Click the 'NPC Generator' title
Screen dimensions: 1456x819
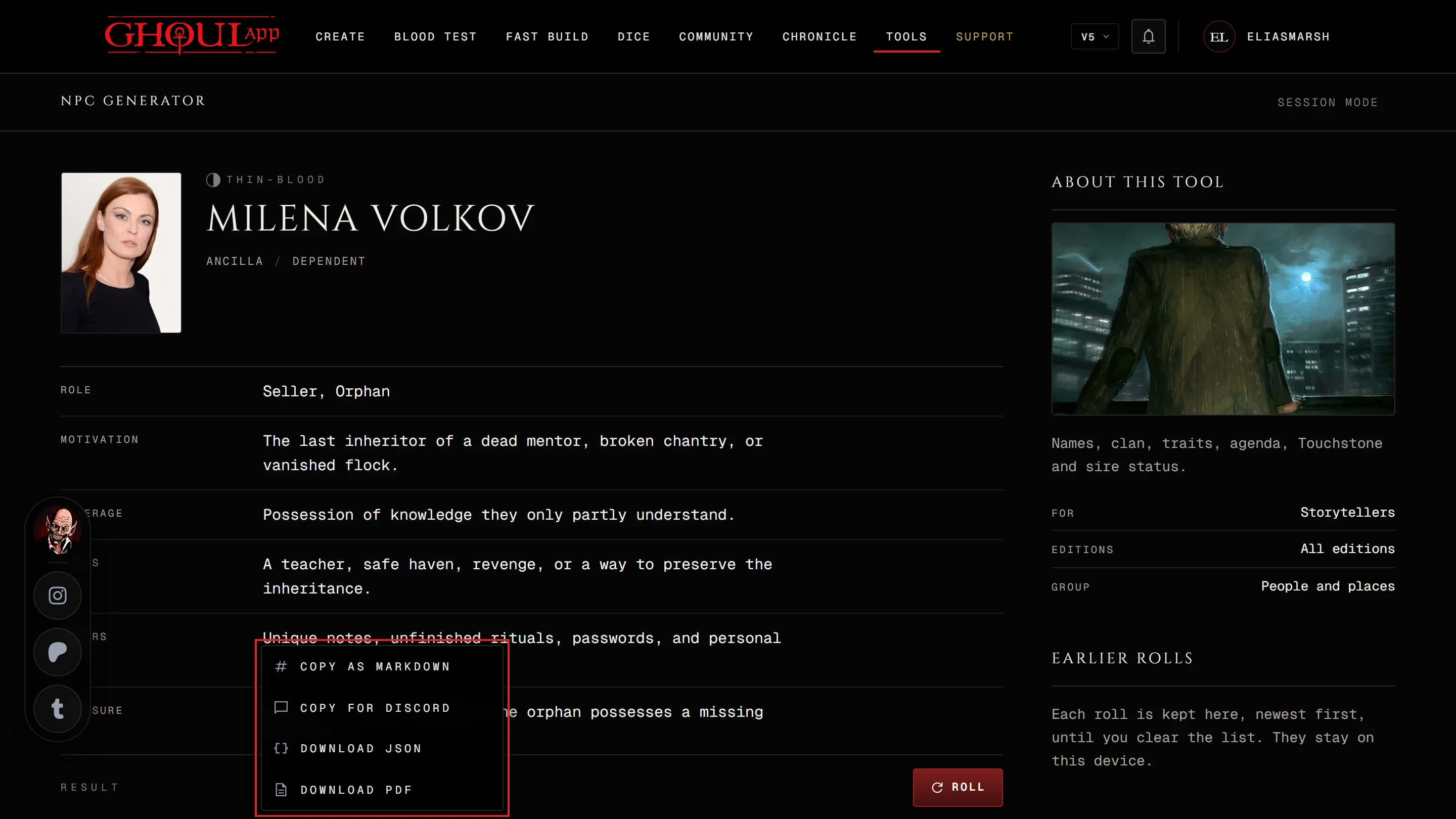(133, 101)
